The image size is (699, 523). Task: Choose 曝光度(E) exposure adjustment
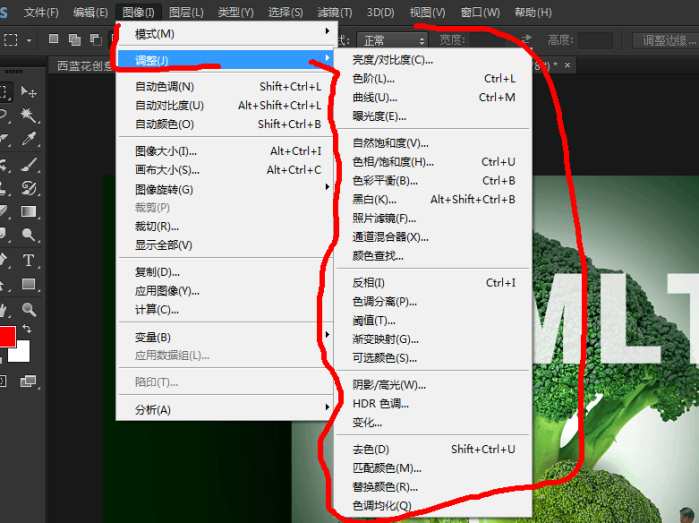tap(433, 116)
